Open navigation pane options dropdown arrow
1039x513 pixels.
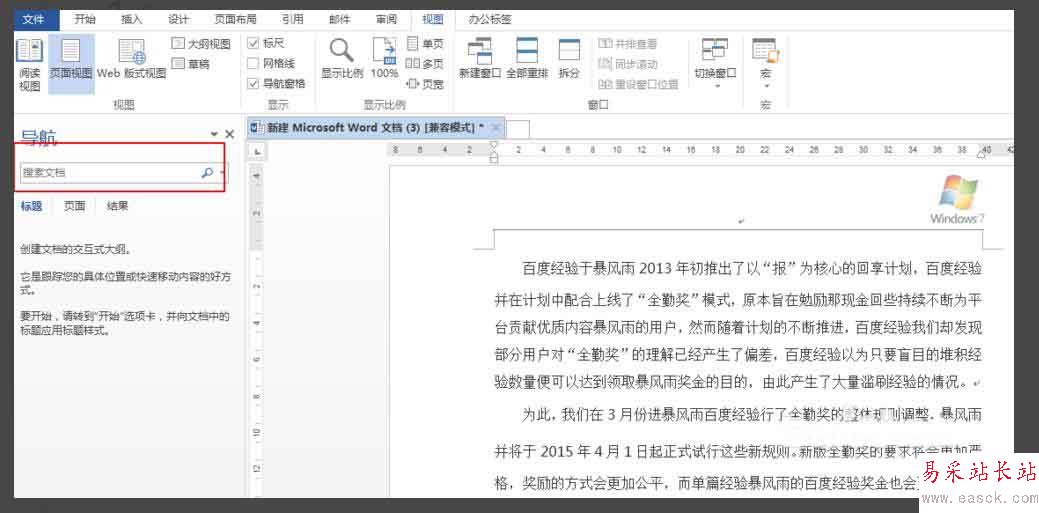point(215,135)
